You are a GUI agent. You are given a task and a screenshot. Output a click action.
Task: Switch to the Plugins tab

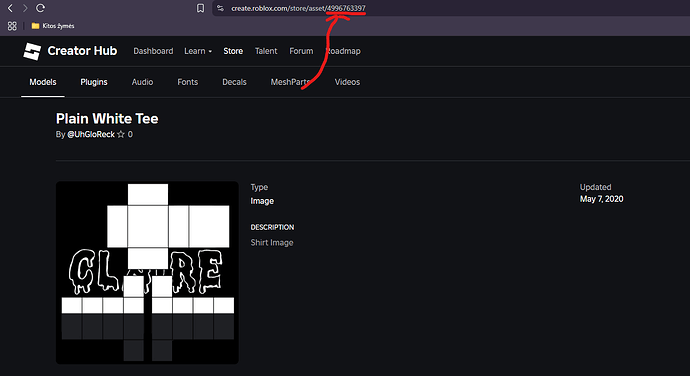(94, 82)
